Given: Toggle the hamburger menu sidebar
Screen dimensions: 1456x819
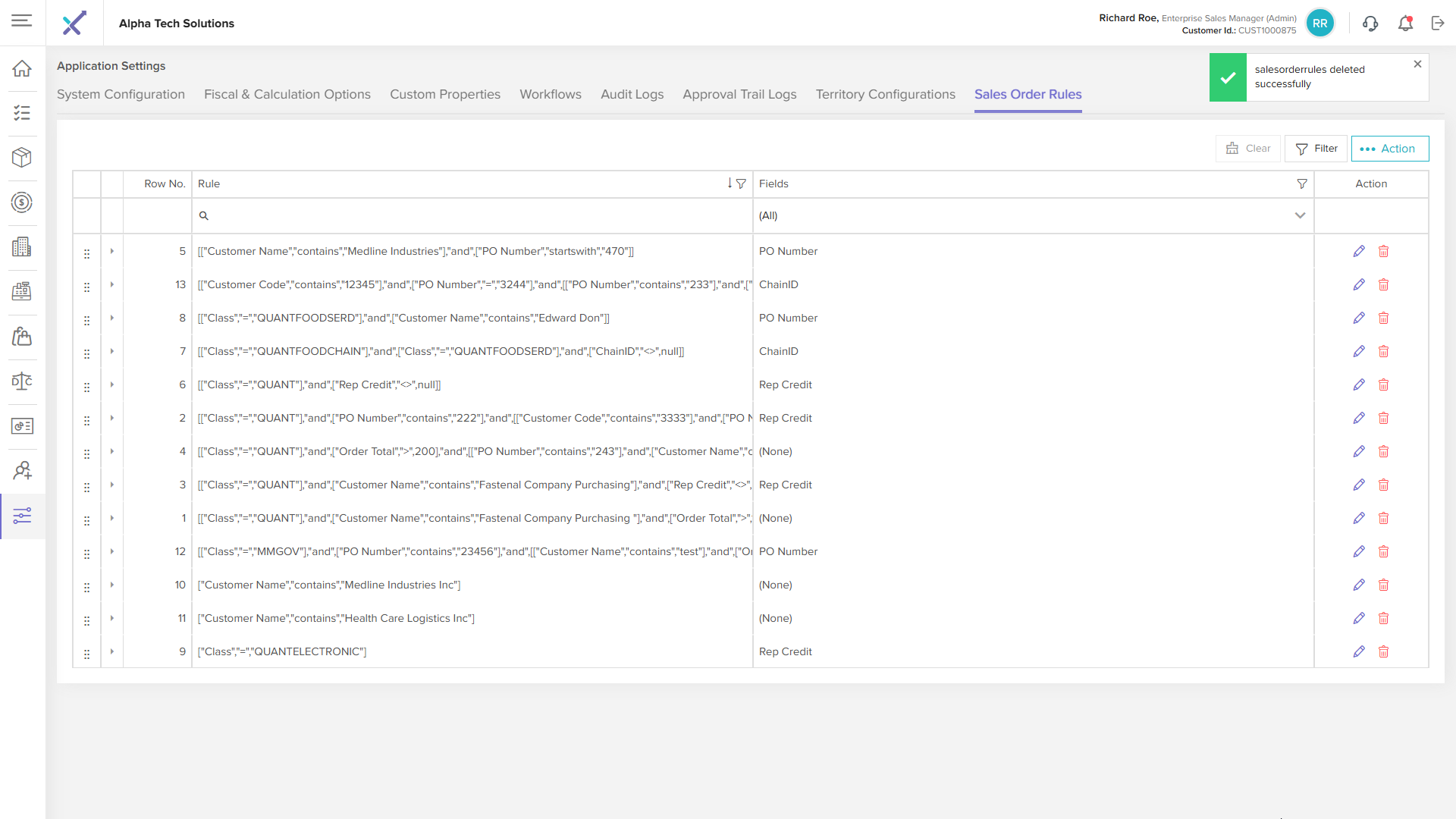Looking at the screenshot, I should point(22,20).
